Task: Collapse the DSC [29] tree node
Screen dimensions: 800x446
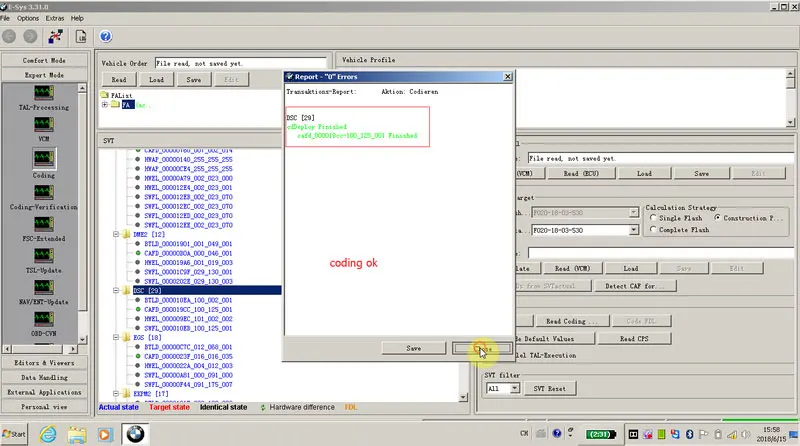Action: tap(116, 290)
